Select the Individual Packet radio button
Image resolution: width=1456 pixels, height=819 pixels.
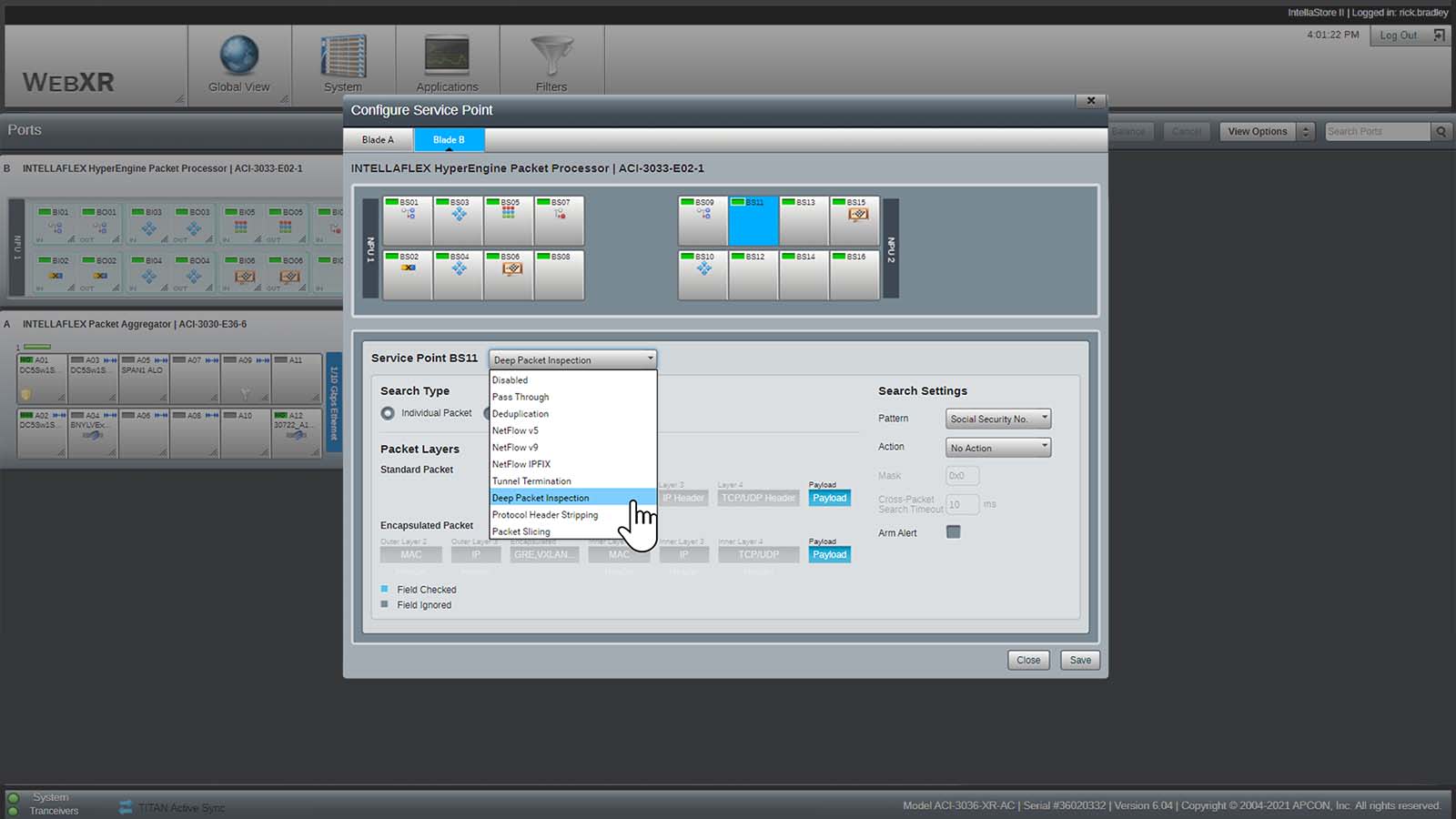coord(388,413)
